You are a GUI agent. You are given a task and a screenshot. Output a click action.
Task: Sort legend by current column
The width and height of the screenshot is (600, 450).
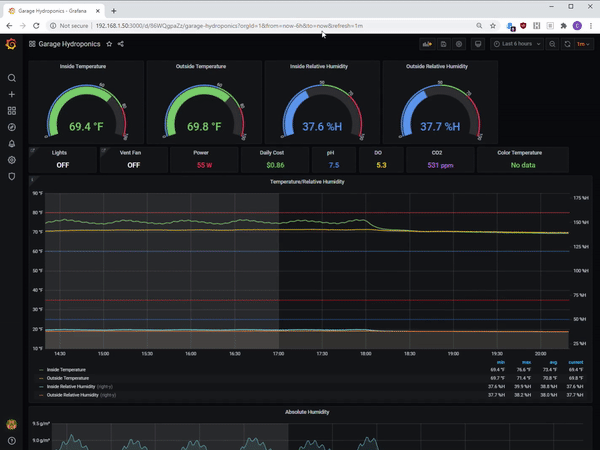pyautogui.click(x=576, y=362)
